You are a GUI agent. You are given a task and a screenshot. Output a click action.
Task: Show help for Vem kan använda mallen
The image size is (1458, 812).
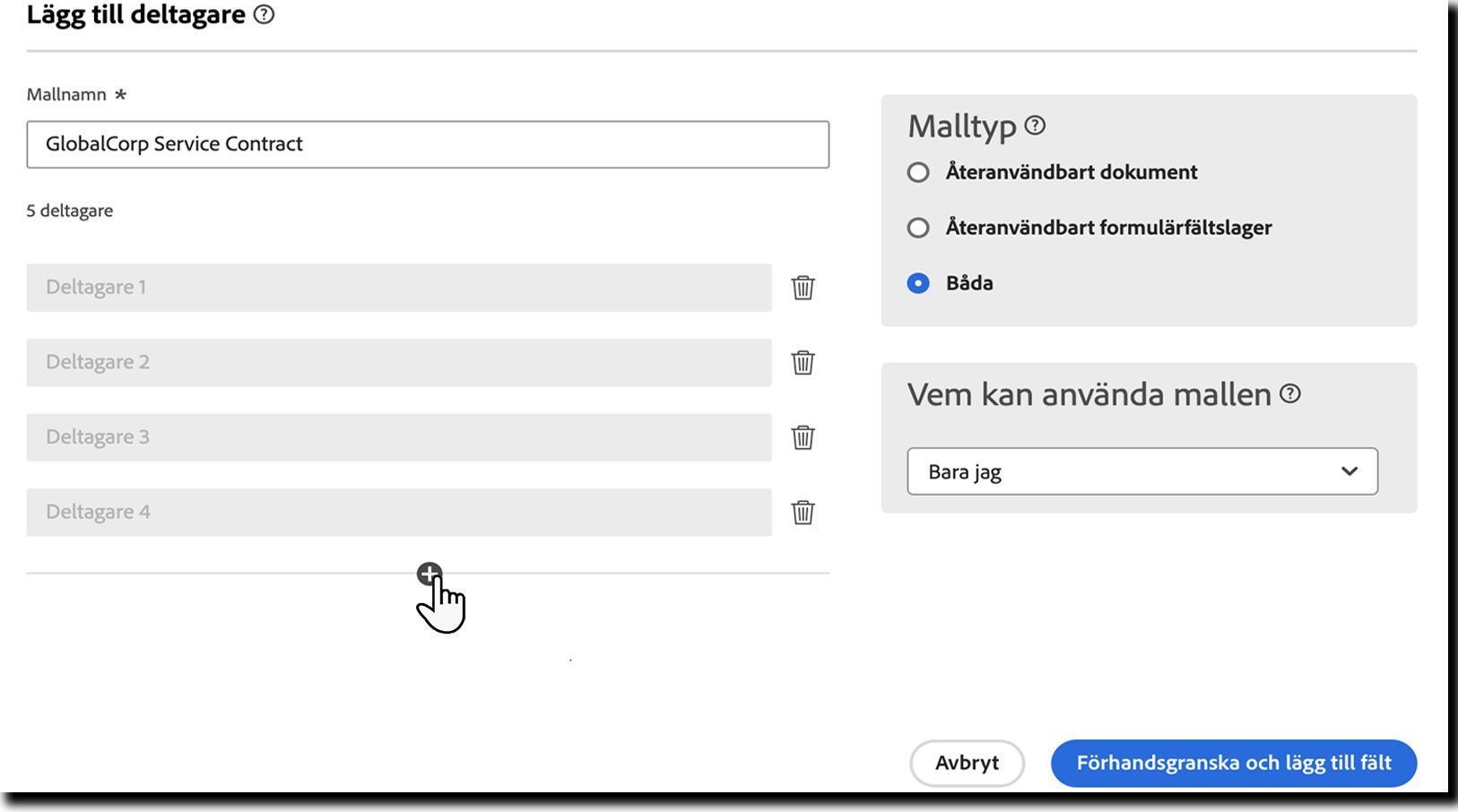(x=1289, y=393)
